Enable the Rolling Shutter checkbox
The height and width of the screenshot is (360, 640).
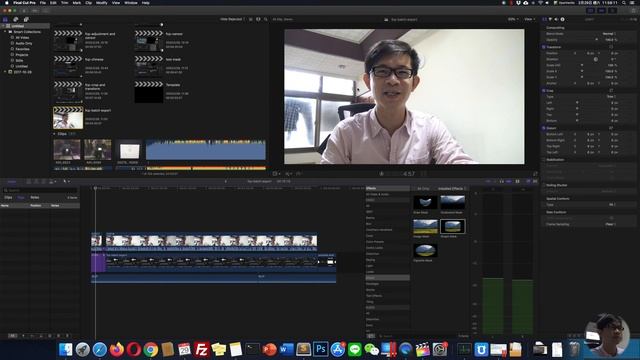point(544,185)
